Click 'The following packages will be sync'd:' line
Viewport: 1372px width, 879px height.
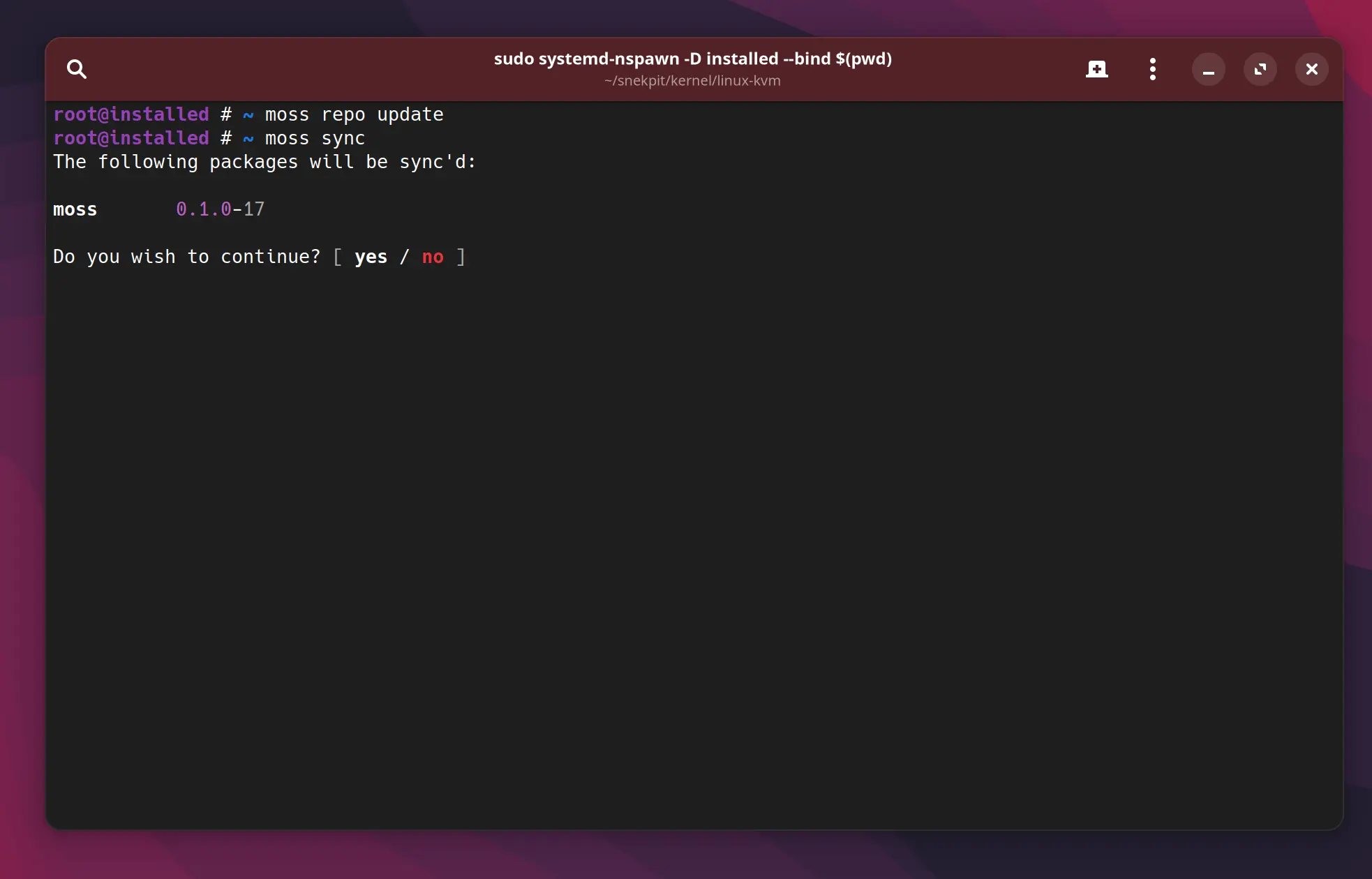point(264,162)
